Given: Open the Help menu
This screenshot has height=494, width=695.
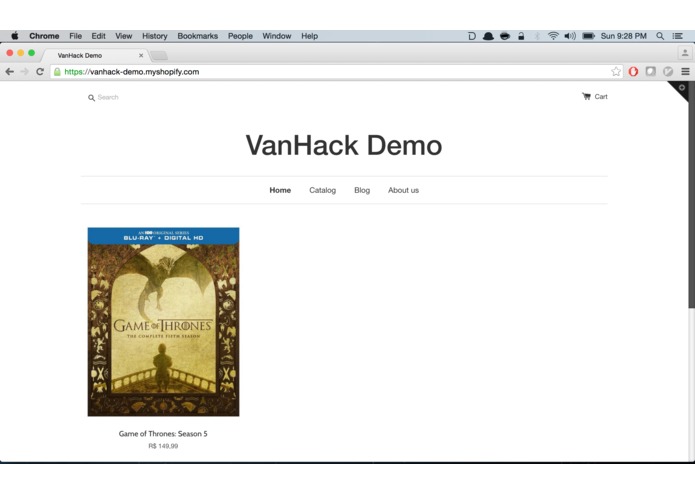Looking at the screenshot, I should [x=309, y=36].
